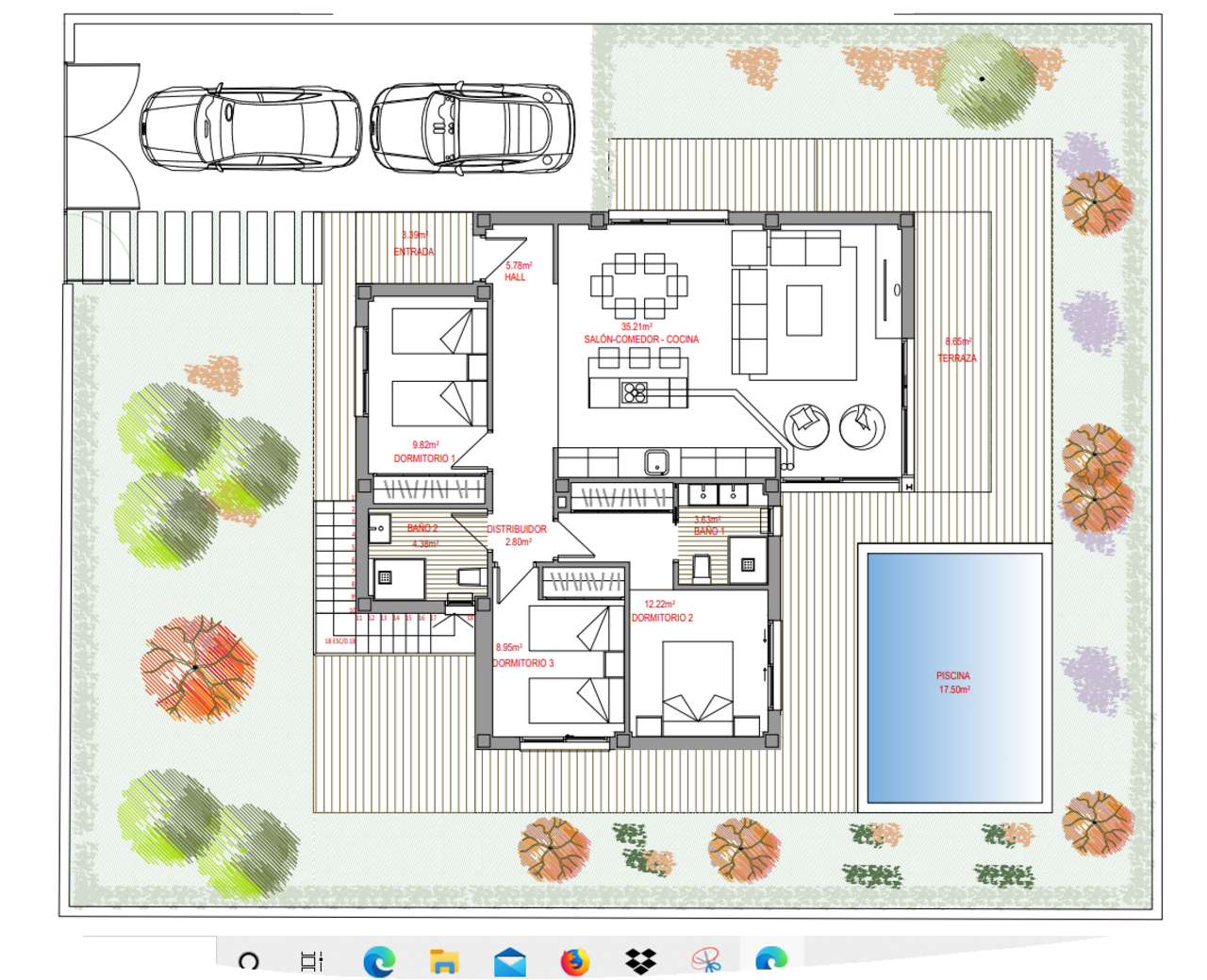Click the HALL room label
1207x980 pixels.
click(x=515, y=277)
